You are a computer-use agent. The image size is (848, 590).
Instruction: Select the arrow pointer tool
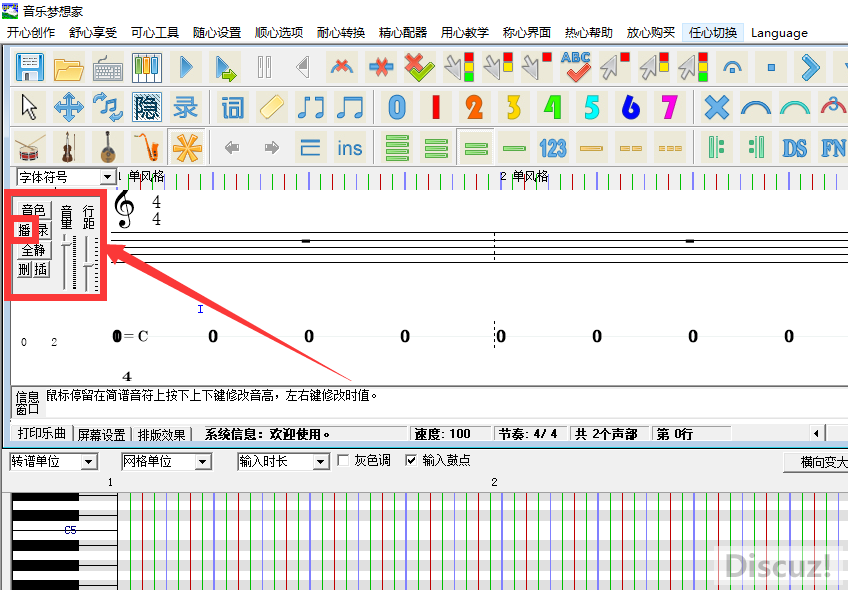[x=30, y=107]
